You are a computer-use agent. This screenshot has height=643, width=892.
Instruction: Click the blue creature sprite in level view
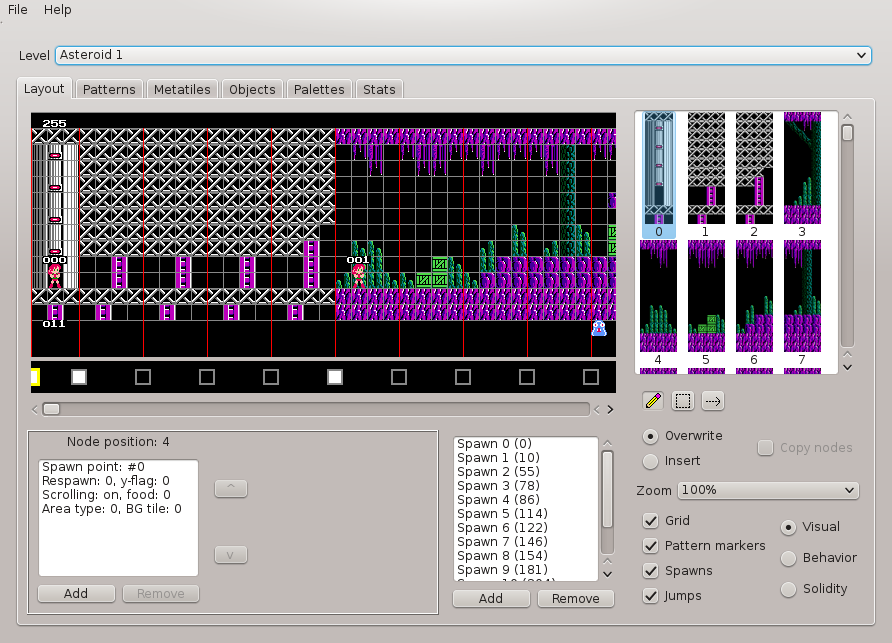click(x=599, y=328)
